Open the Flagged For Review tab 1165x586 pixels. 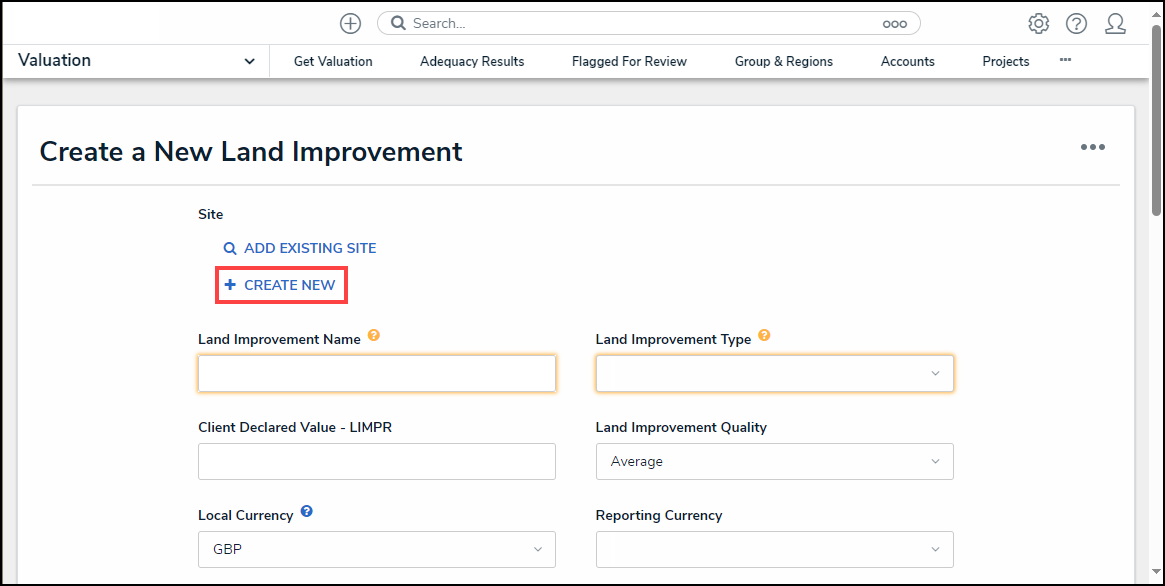tap(629, 62)
